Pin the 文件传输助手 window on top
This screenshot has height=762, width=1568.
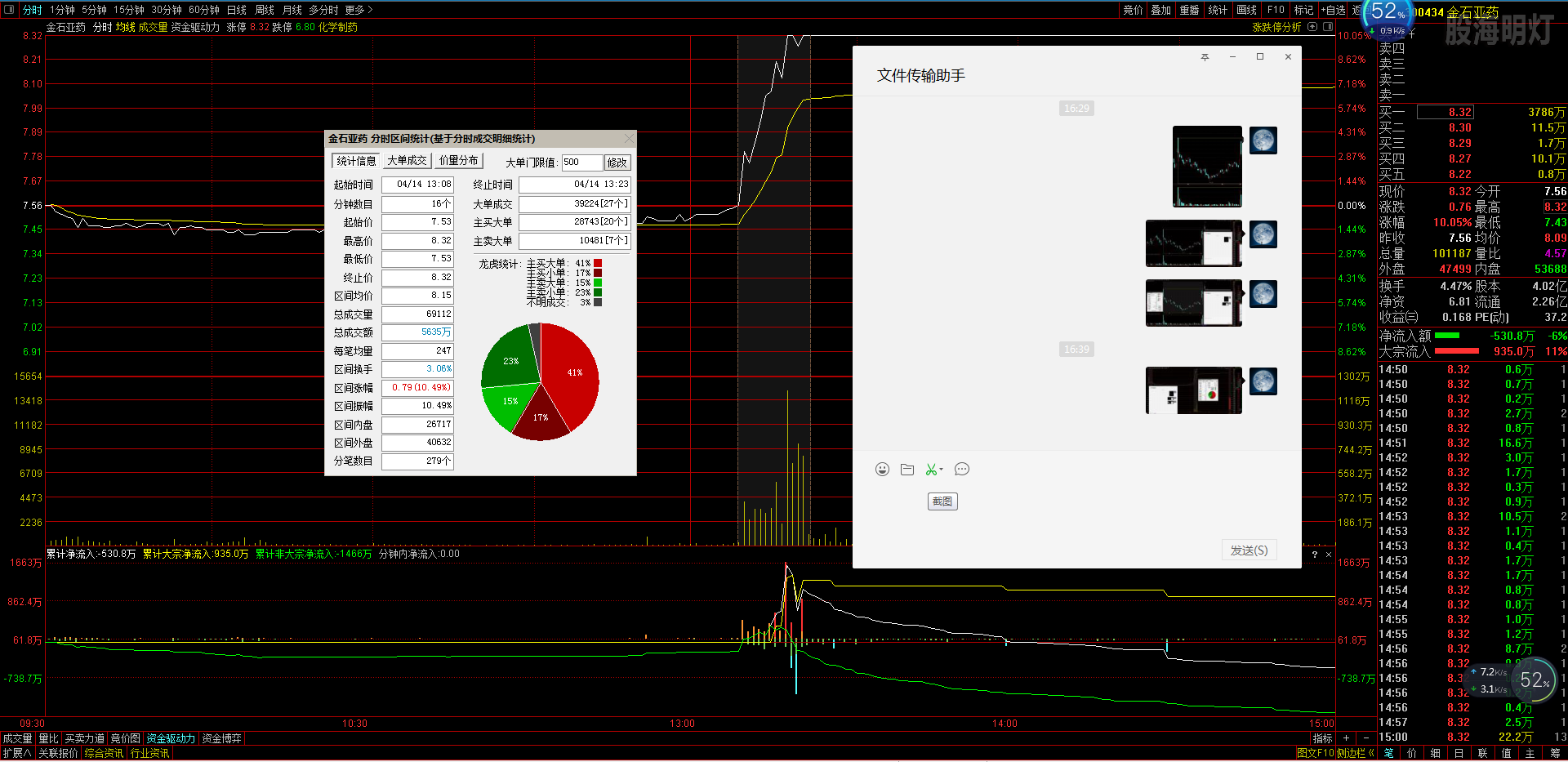click(1205, 57)
